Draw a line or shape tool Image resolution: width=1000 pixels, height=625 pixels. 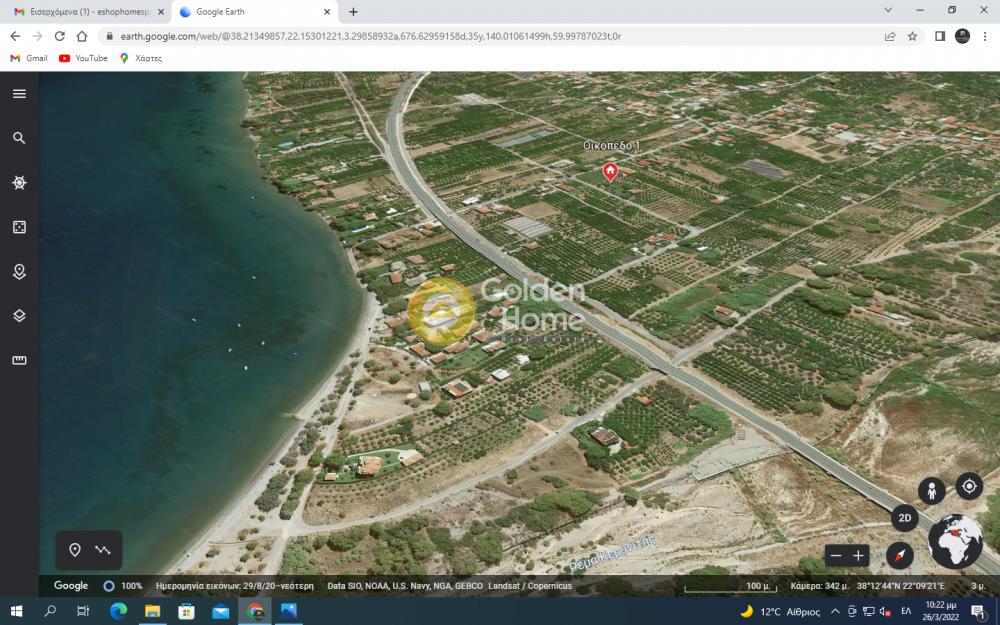[102, 550]
